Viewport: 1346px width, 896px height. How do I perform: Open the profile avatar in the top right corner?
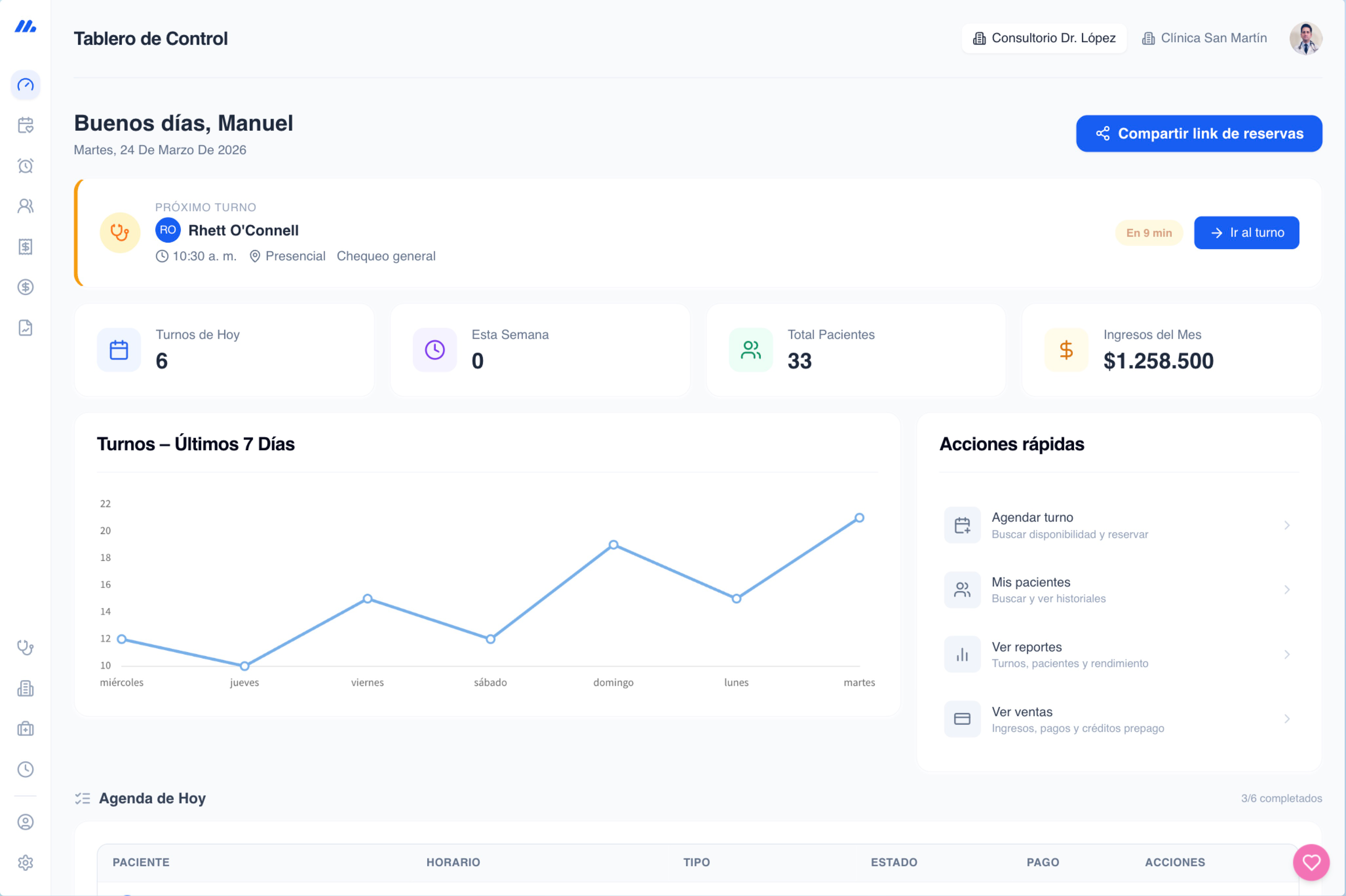click(x=1306, y=38)
